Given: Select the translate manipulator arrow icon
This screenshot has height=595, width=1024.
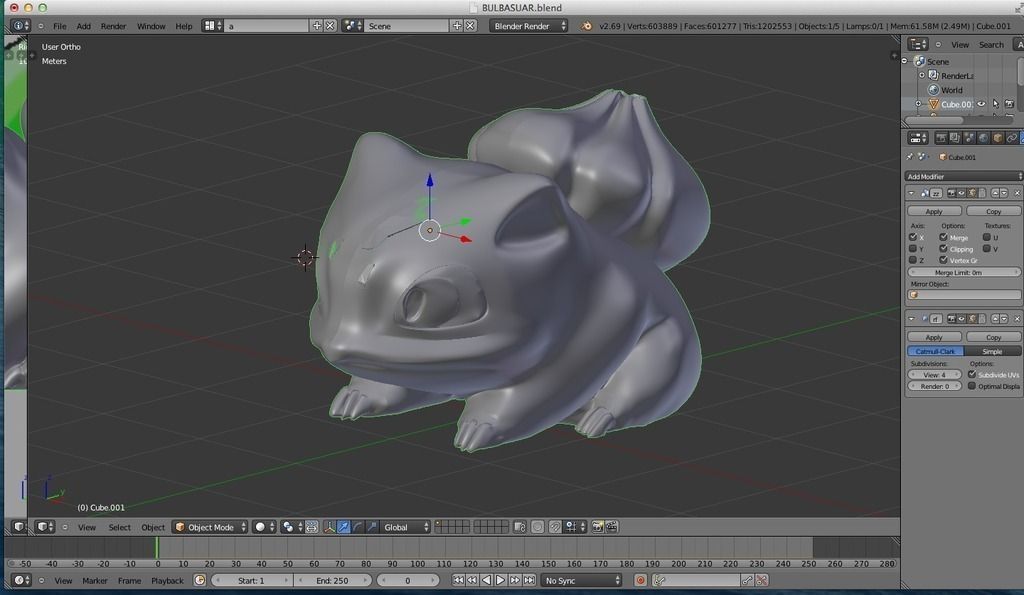Looking at the screenshot, I should pos(344,527).
